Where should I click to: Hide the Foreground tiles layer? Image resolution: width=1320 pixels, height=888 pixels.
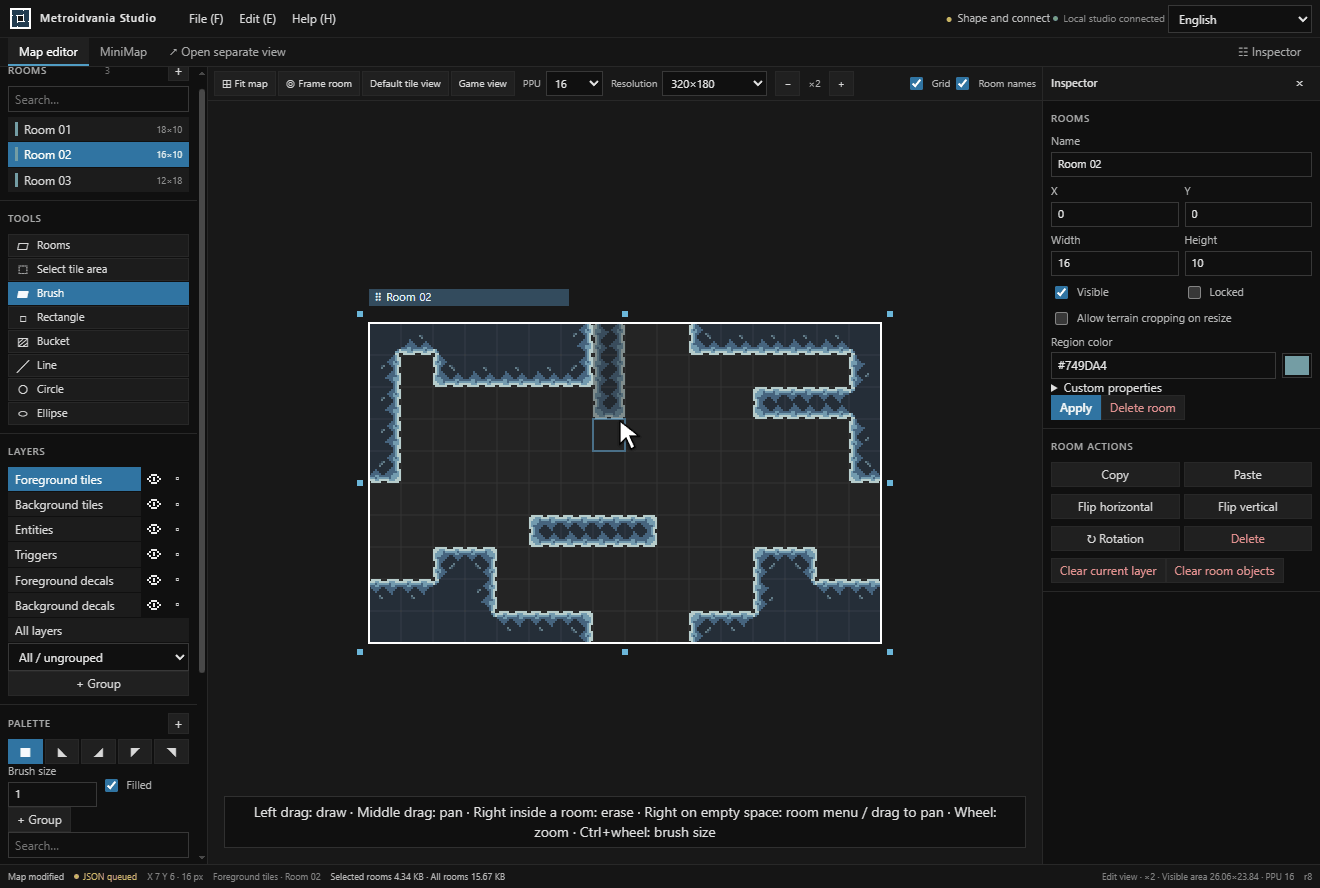pos(154,479)
